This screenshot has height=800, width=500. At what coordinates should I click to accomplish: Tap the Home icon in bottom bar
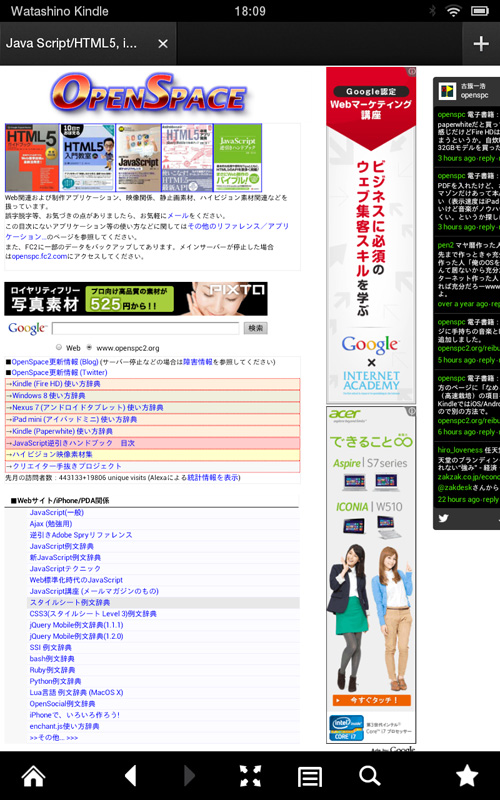click(x=34, y=776)
